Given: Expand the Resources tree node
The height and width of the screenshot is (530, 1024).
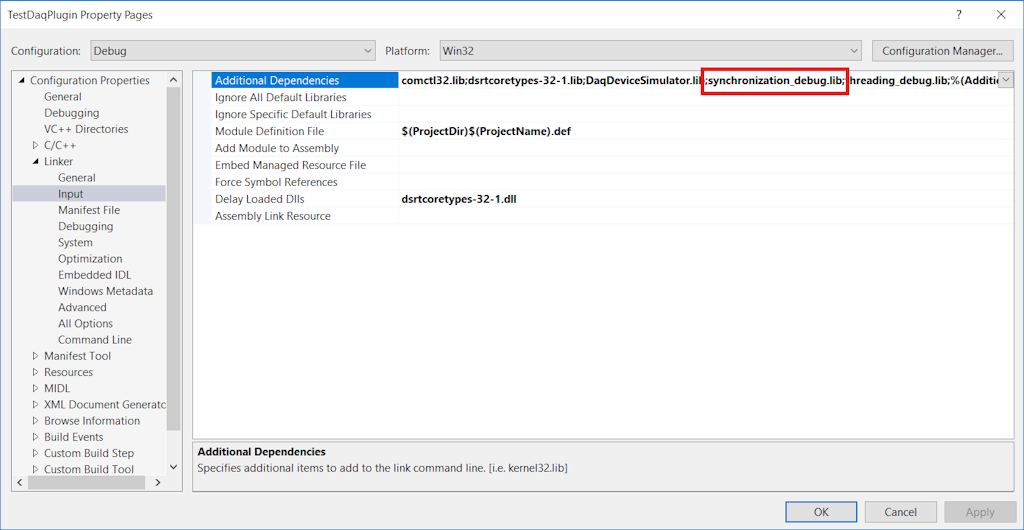Looking at the screenshot, I should tap(35, 372).
